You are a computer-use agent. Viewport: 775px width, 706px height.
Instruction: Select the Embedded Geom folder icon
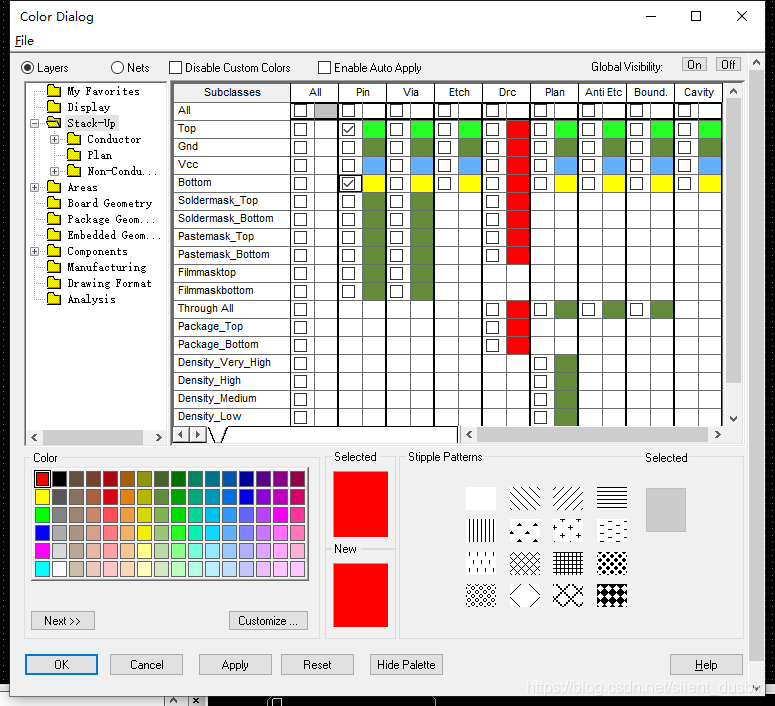53,235
